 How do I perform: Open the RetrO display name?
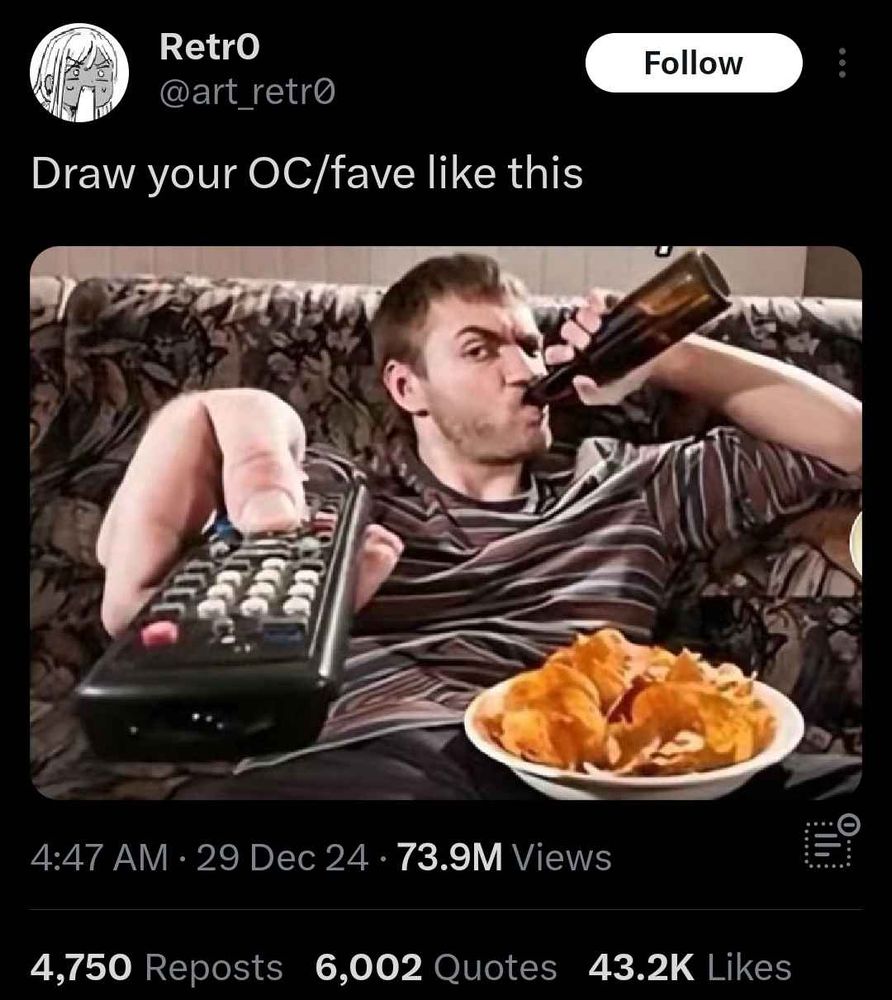(210, 47)
